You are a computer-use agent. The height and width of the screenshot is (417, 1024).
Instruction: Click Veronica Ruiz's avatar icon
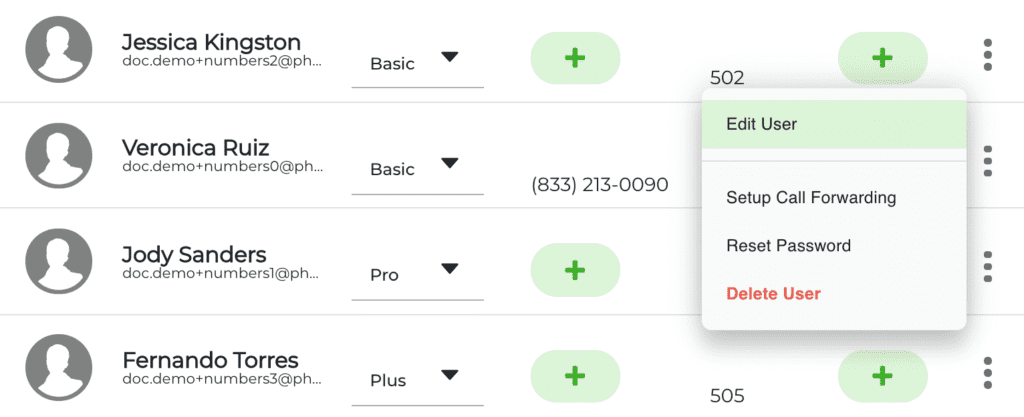pos(59,156)
